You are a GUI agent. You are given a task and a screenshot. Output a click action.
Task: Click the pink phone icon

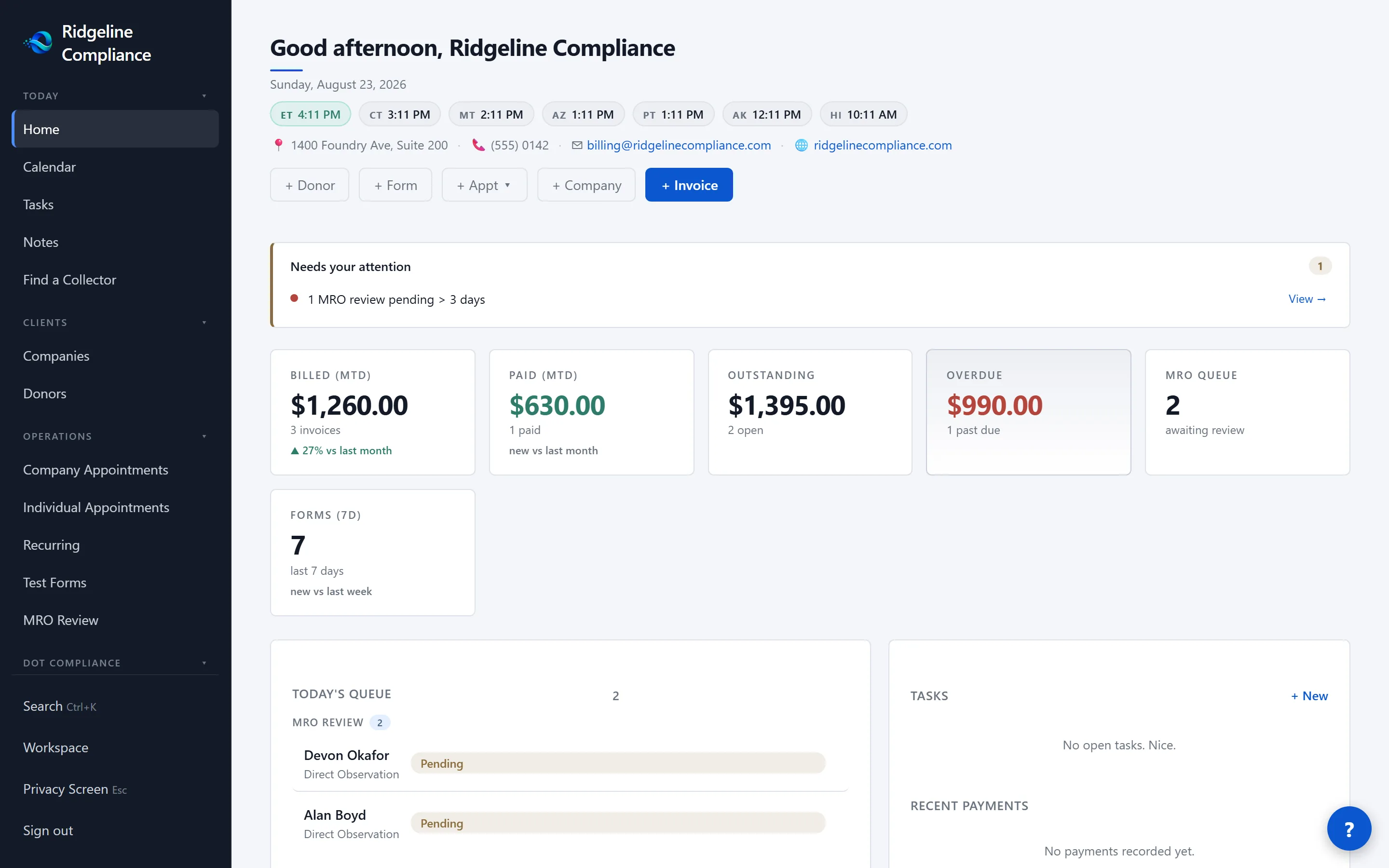pos(478,145)
